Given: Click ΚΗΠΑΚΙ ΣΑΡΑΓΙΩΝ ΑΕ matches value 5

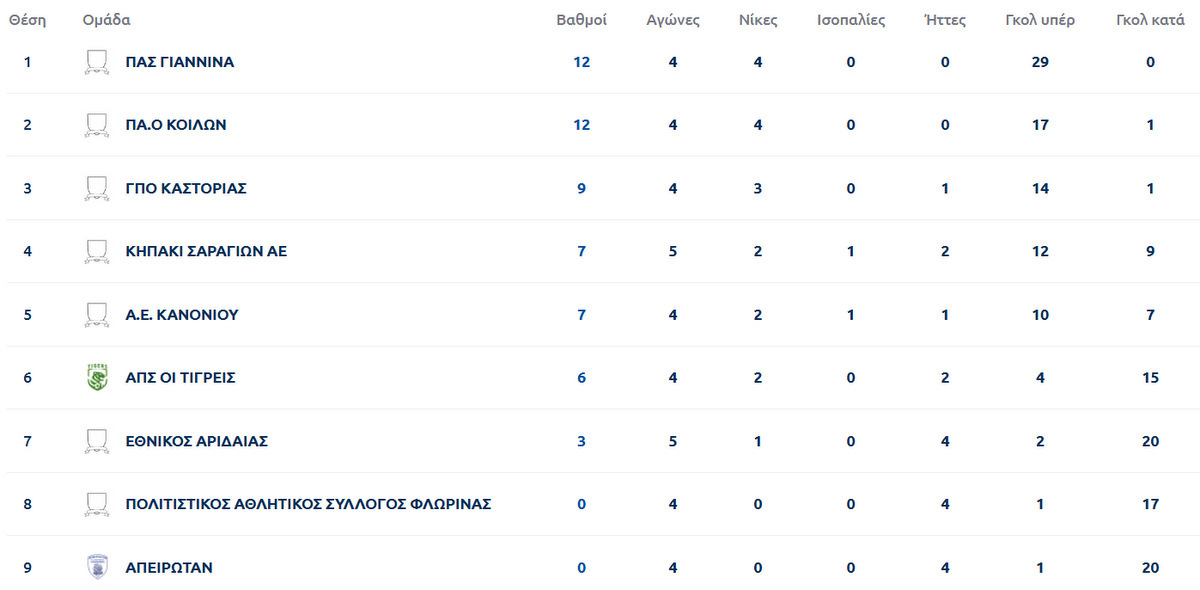Looking at the screenshot, I should [x=673, y=251].
